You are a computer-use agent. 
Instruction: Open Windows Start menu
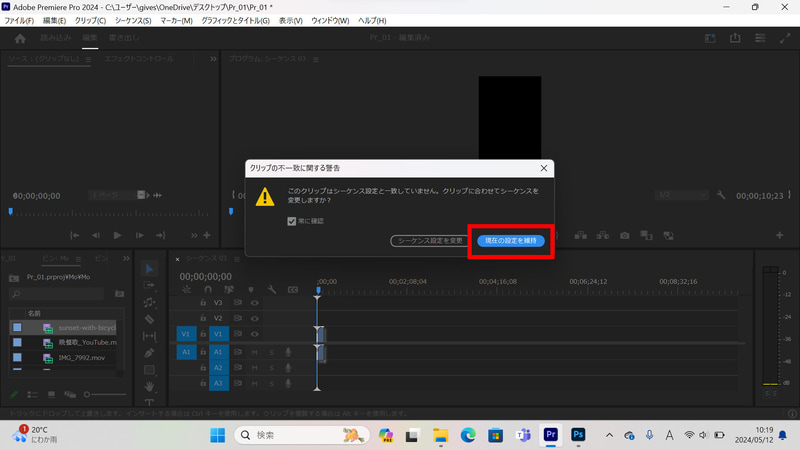(218, 435)
